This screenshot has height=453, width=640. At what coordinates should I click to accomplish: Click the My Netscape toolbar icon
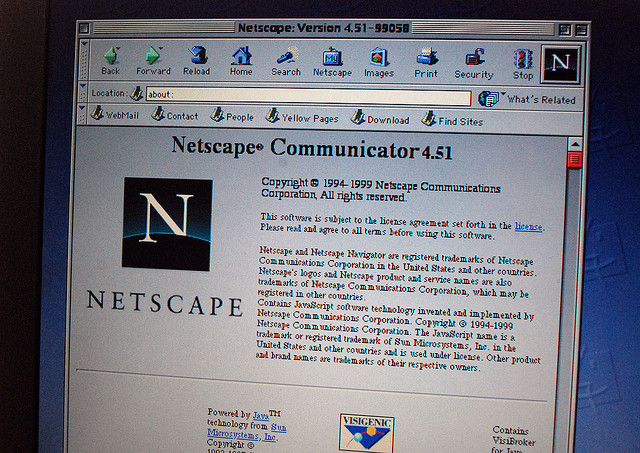pos(333,62)
